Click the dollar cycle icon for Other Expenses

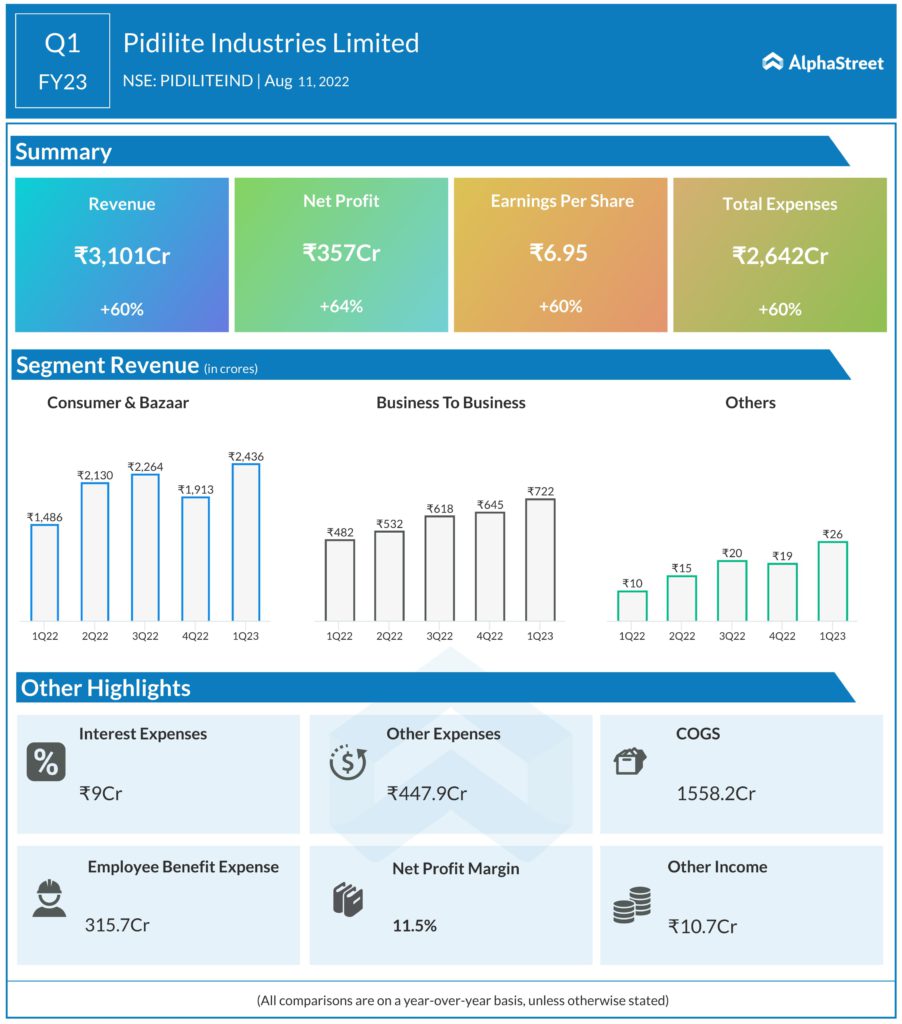pyautogui.click(x=348, y=763)
